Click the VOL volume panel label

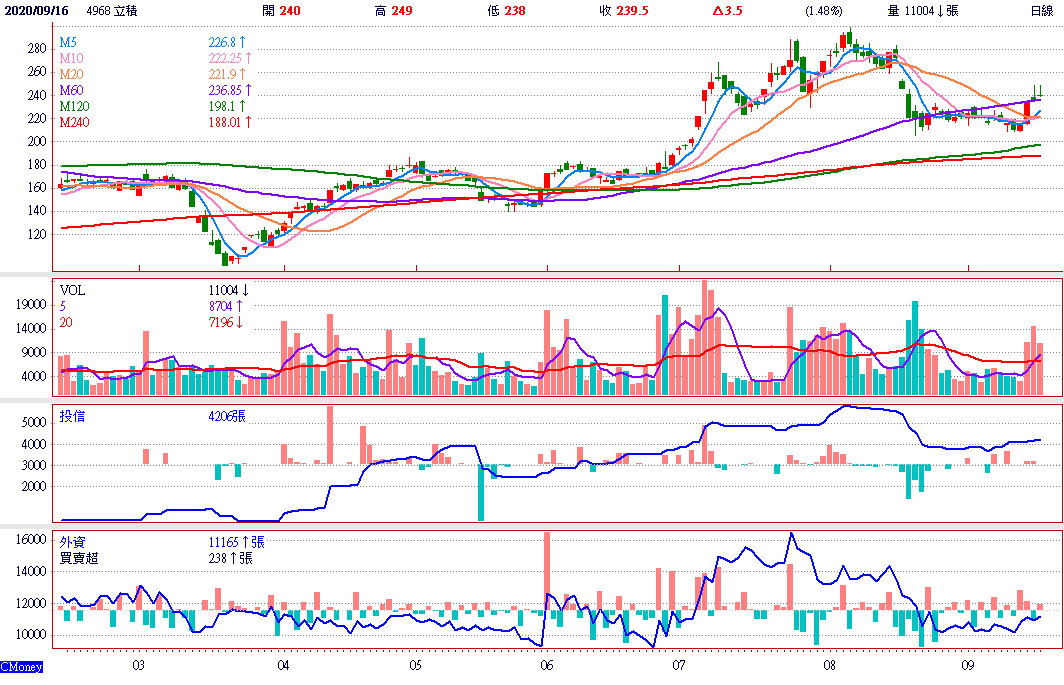pyautogui.click(x=73, y=290)
